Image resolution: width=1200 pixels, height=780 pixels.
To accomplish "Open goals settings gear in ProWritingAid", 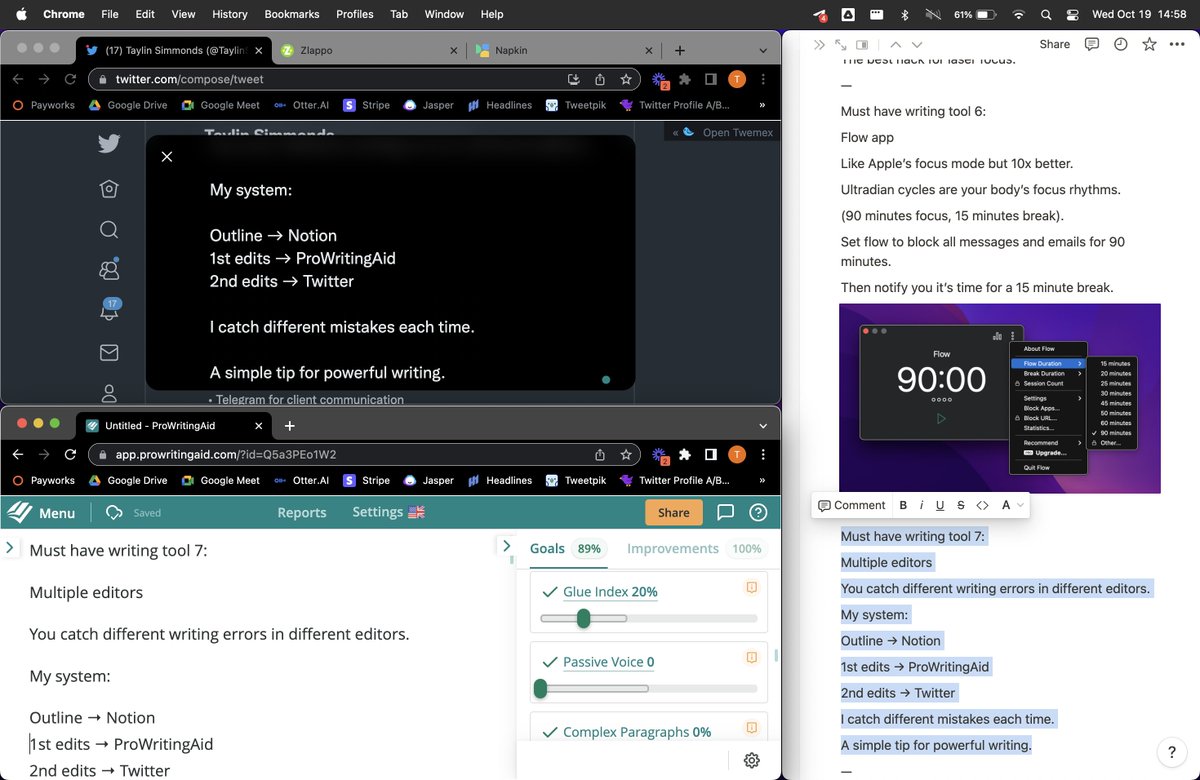I will [x=752, y=760].
